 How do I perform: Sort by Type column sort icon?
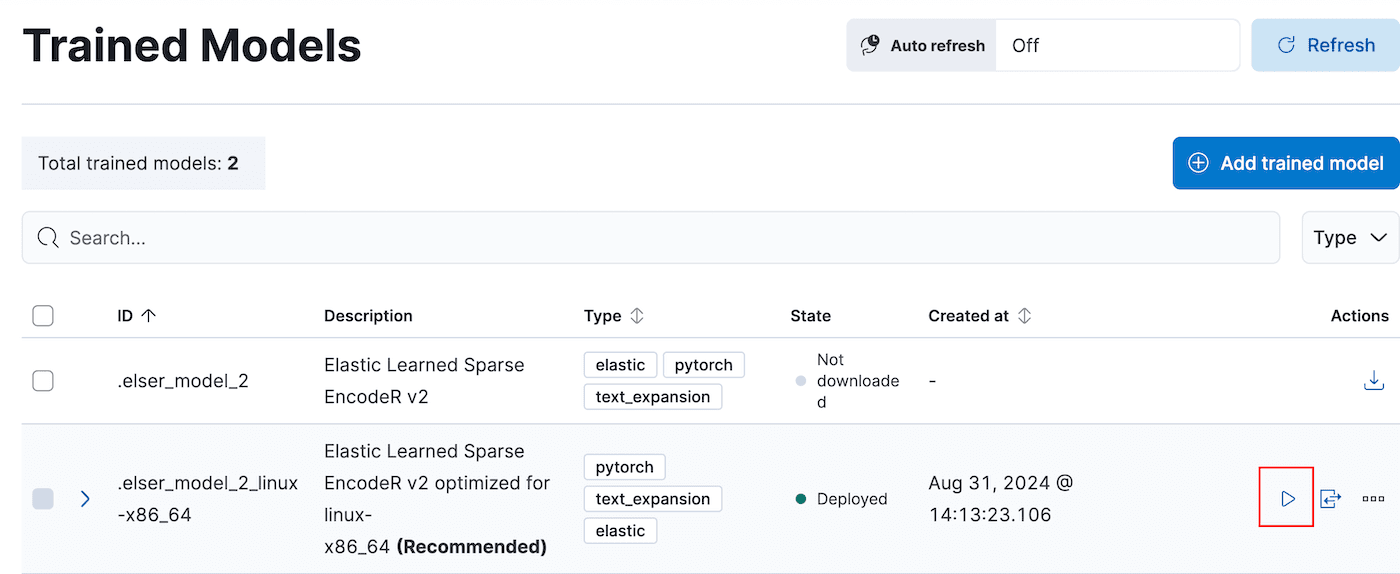tap(637, 316)
